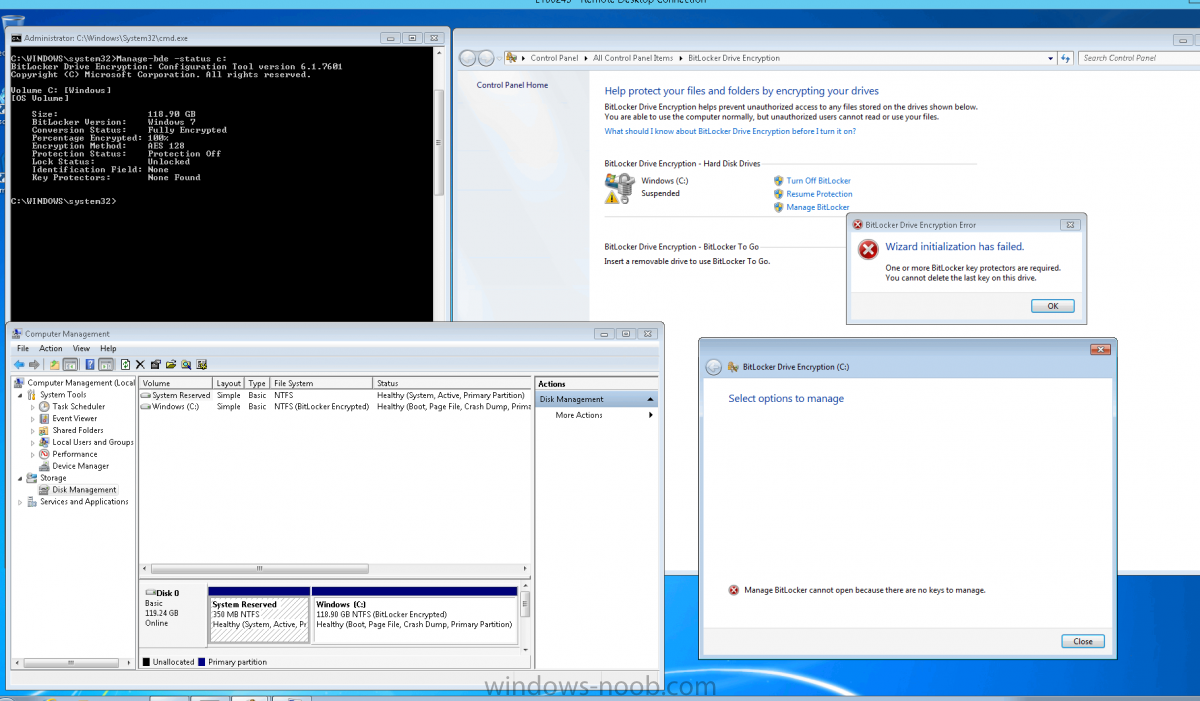Open the File menu in Computer Management
This screenshot has height=701, width=1200.
(23, 349)
